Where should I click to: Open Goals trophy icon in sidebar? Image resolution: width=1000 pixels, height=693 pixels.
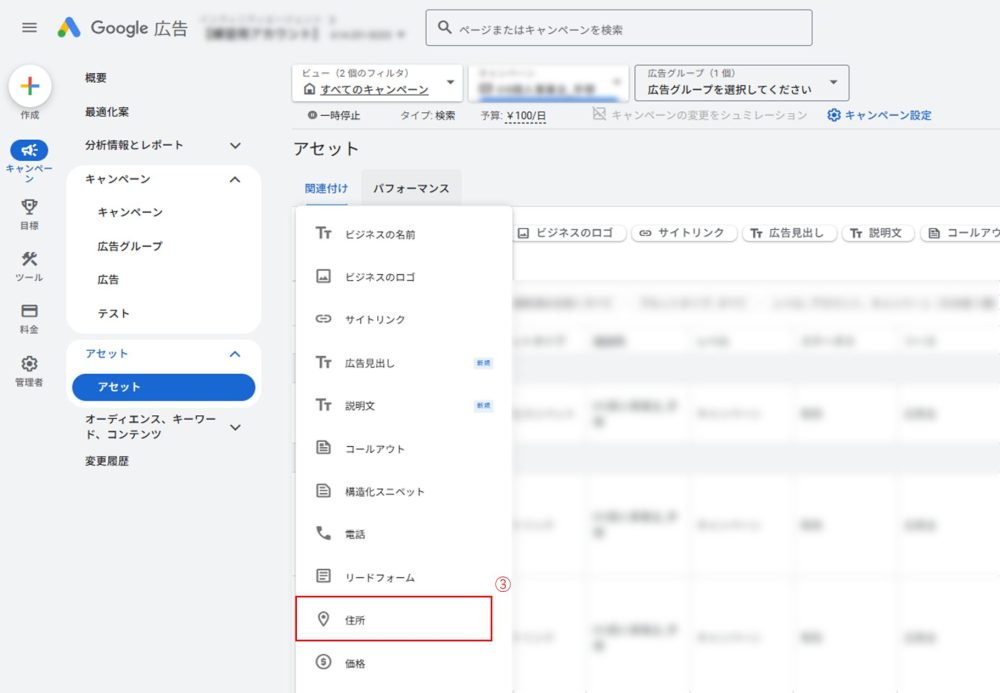pyautogui.click(x=29, y=207)
